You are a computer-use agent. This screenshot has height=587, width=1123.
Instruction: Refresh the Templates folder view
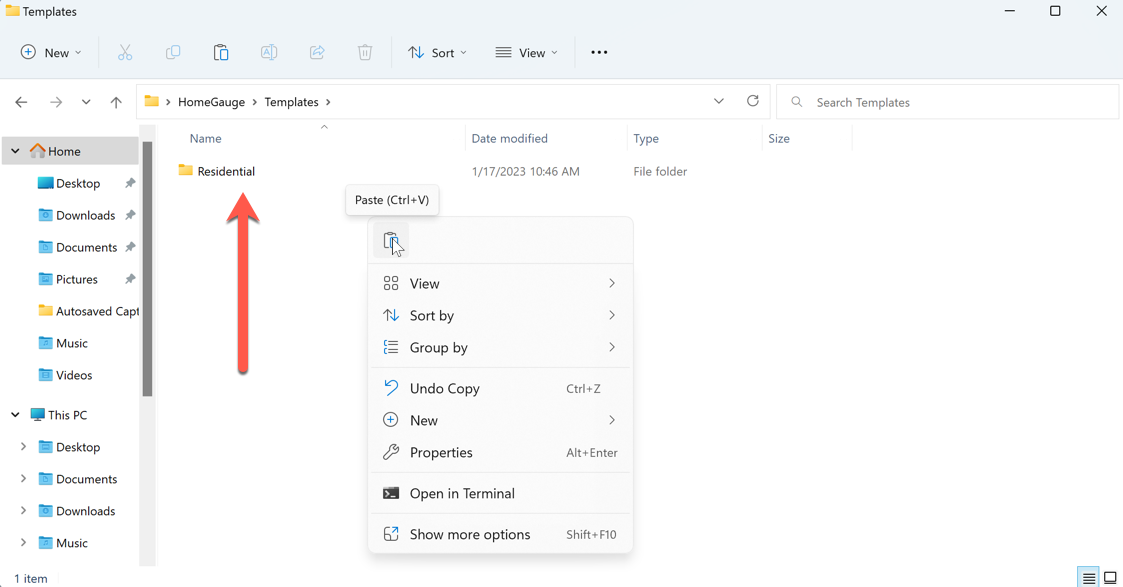(x=753, y=101)
